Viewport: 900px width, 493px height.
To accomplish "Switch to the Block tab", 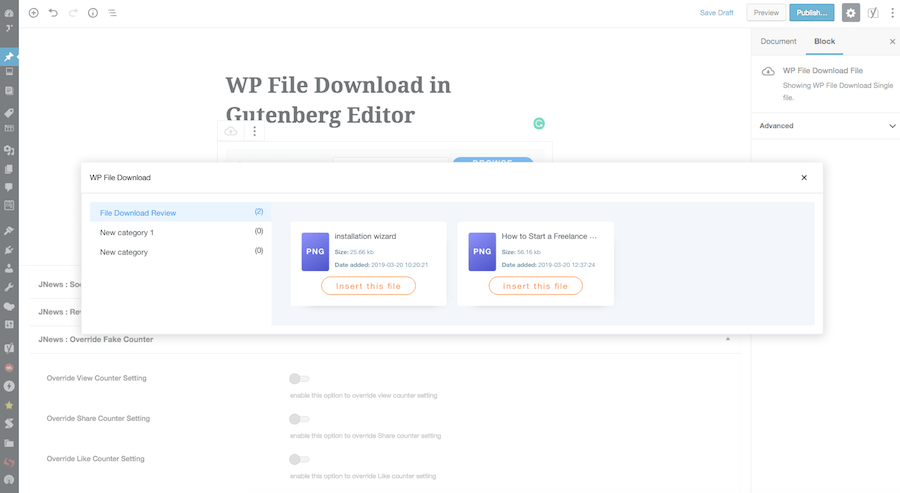I will pyautogui.click(x=824, y=41).
